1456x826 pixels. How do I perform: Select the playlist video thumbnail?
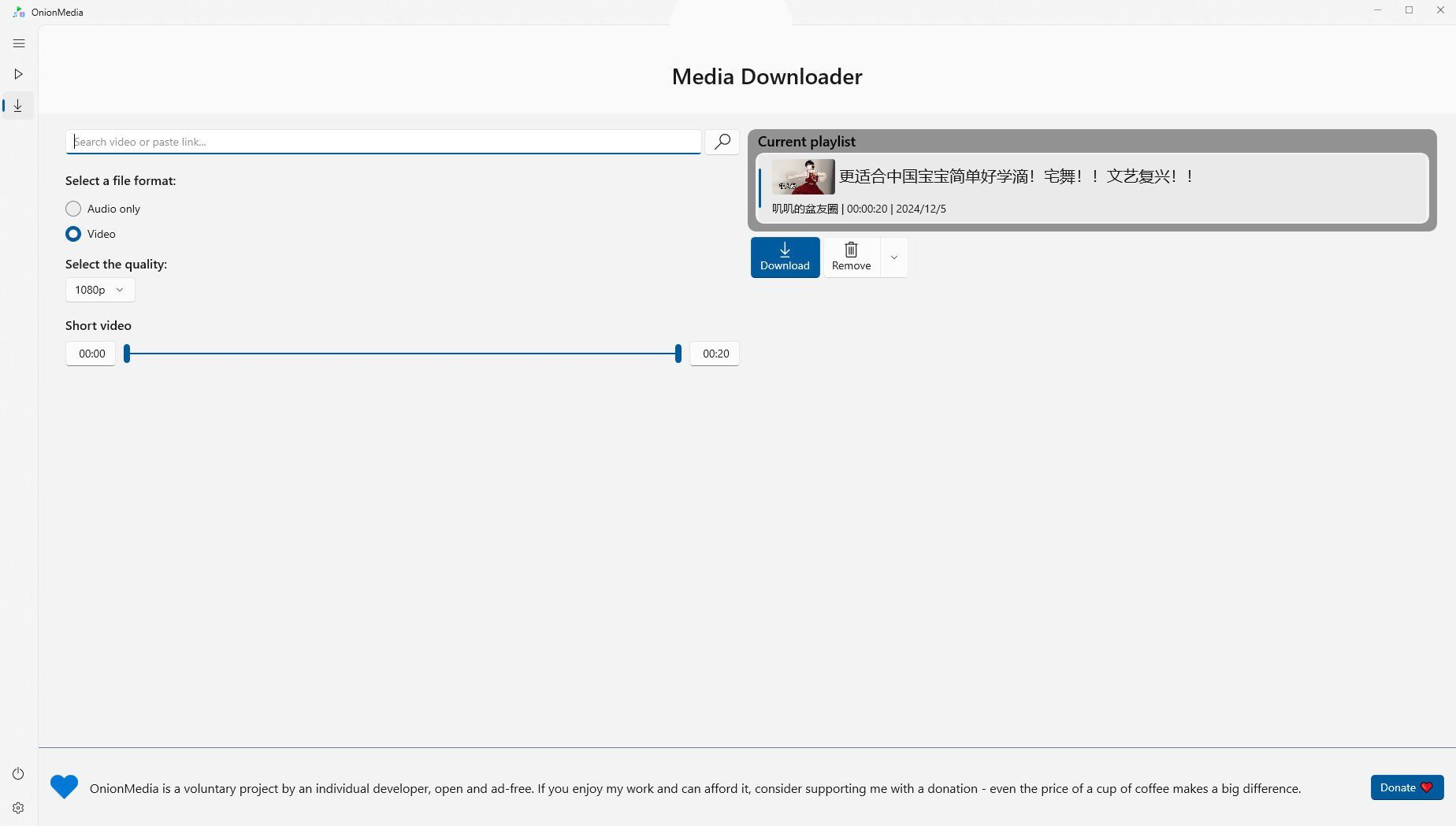tap(803, 176)
